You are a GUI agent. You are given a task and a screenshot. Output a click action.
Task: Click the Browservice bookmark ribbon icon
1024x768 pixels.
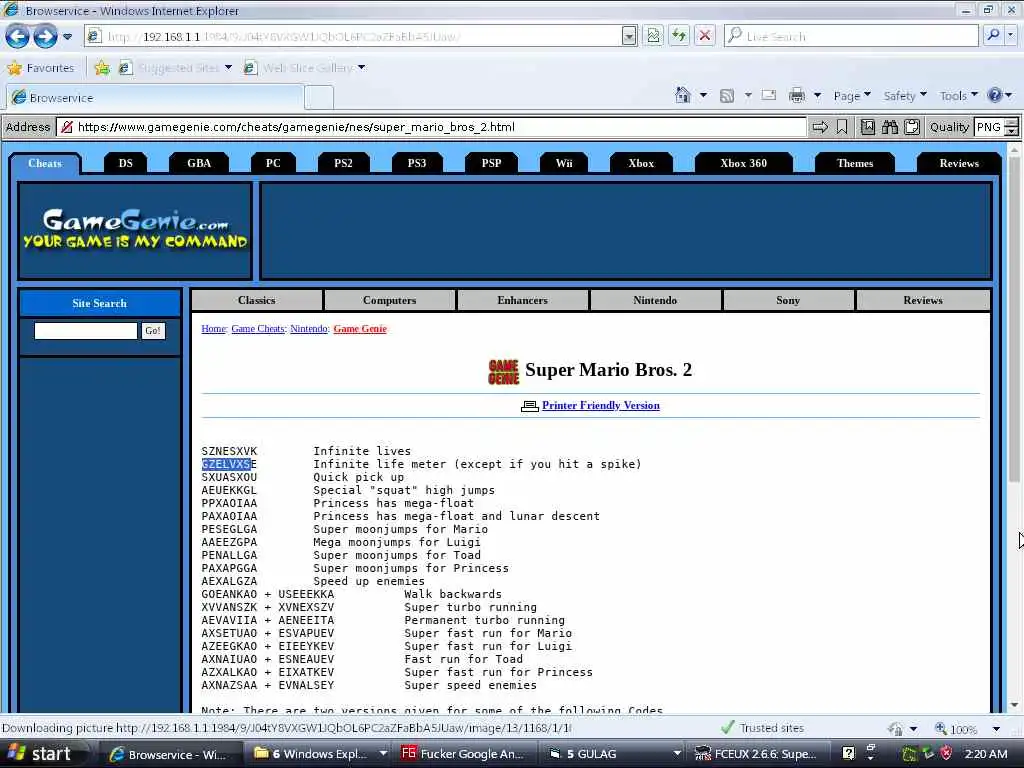click(x=842, y=127)
